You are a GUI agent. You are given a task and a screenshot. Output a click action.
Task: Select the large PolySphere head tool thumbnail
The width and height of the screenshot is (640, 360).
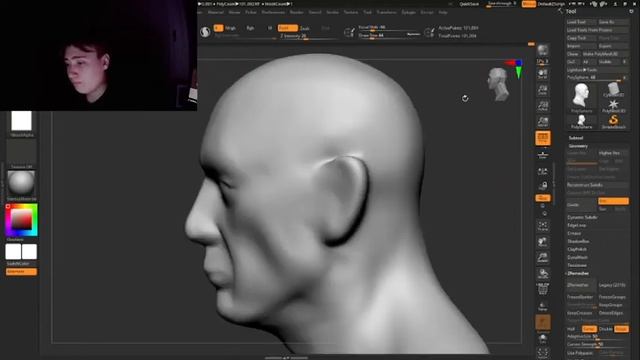click(x=581, y=96)
